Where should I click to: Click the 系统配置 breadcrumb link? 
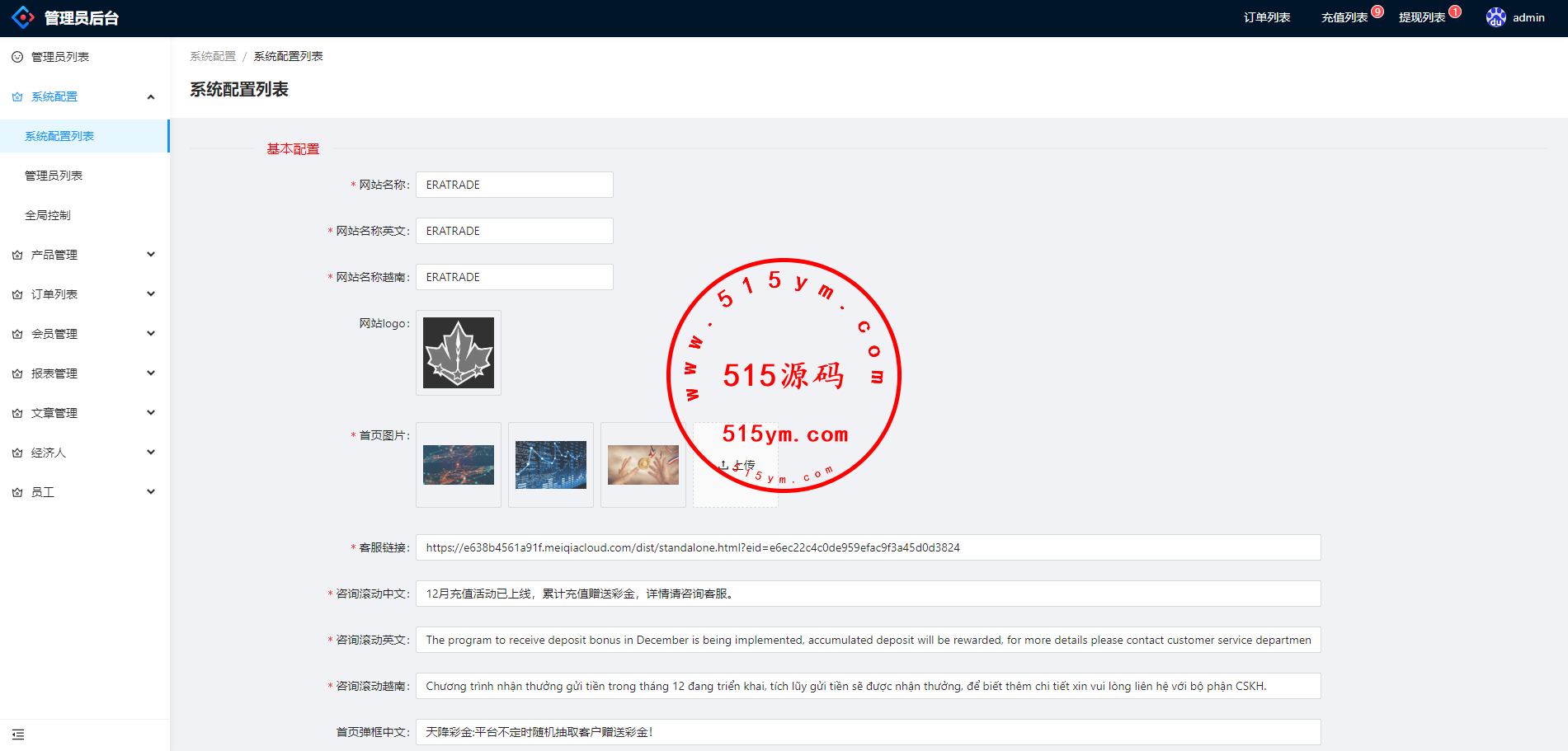click(213, 56)
